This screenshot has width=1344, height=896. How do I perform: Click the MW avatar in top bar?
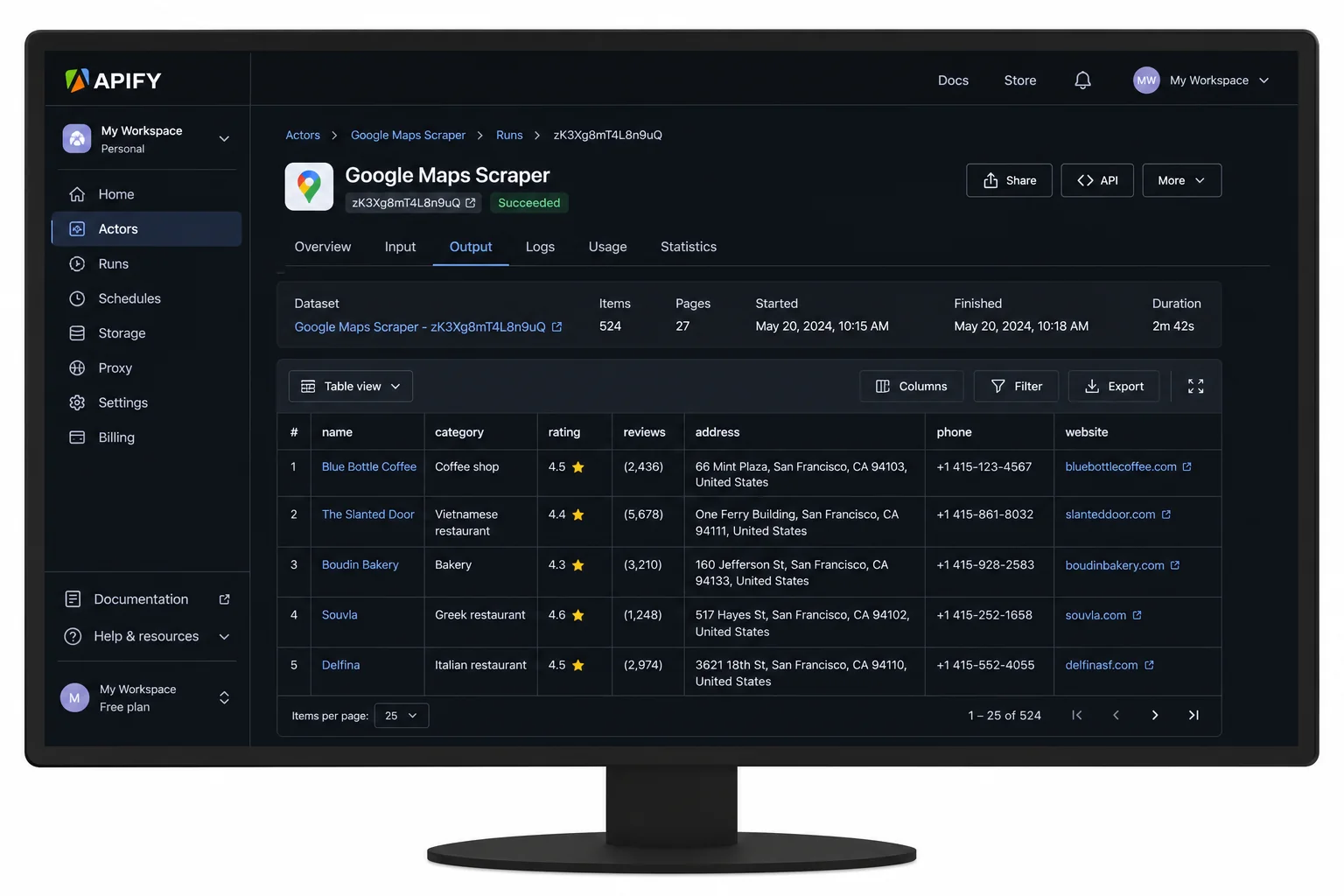coord(1146,80)
